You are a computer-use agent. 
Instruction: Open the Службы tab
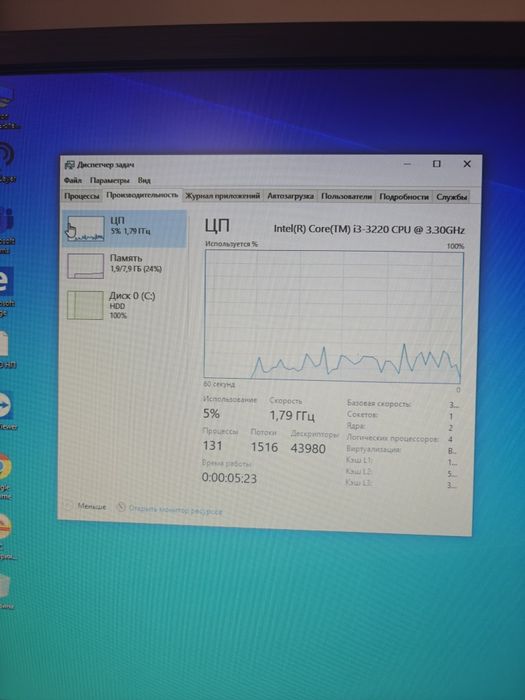click(451, 197)
